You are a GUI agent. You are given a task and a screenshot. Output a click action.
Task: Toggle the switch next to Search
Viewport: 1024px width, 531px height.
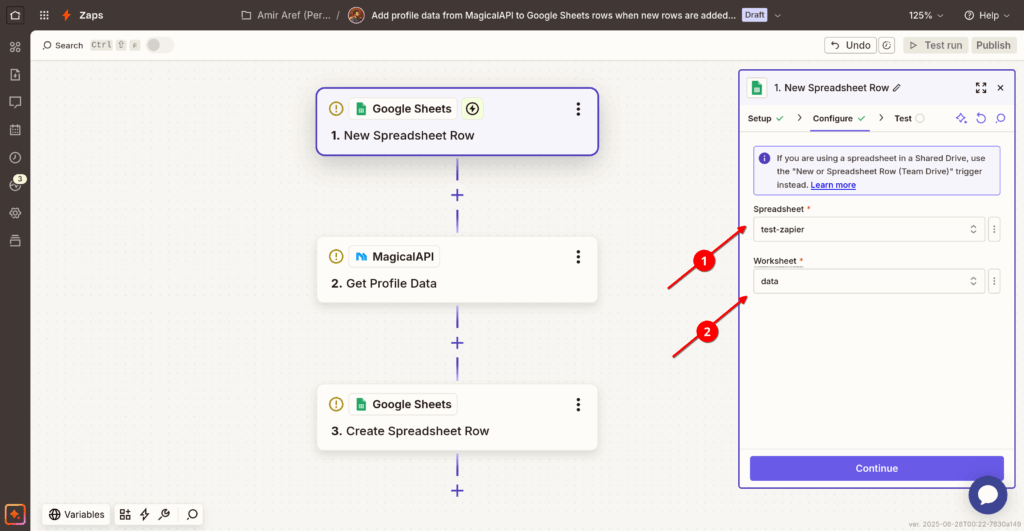159,45
